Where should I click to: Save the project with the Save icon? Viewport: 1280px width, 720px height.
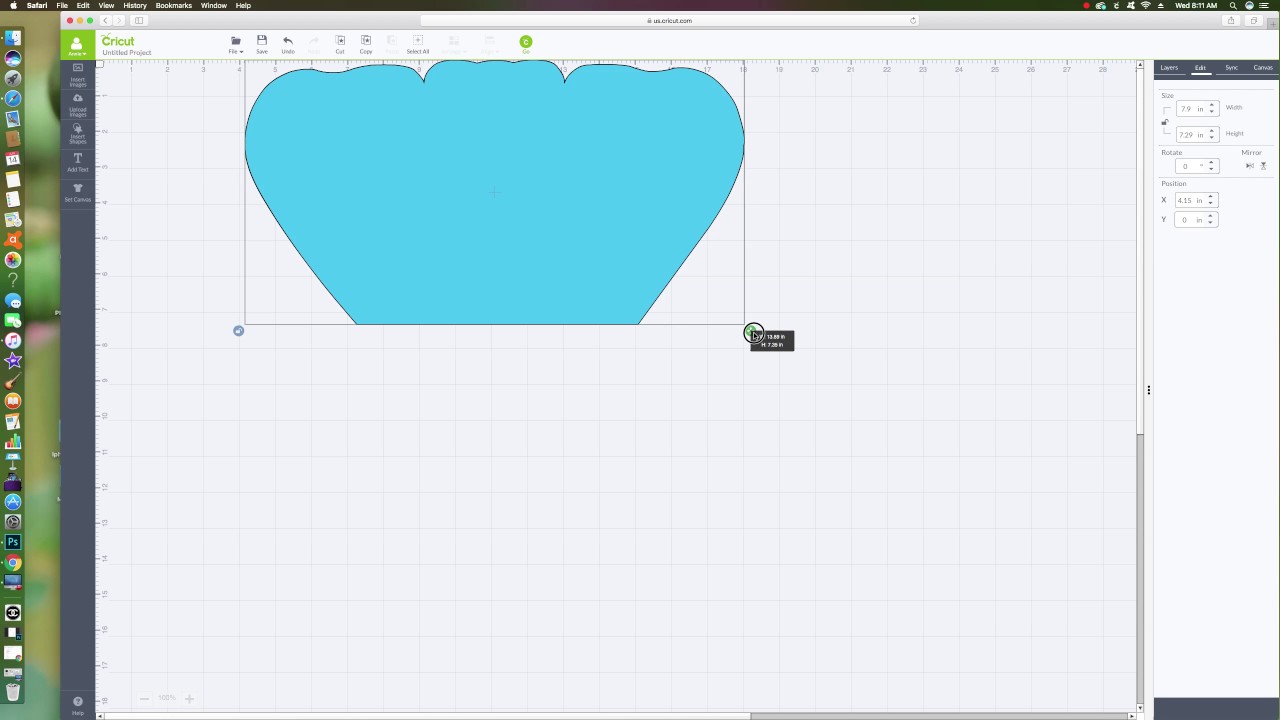(x=262, y=44)
